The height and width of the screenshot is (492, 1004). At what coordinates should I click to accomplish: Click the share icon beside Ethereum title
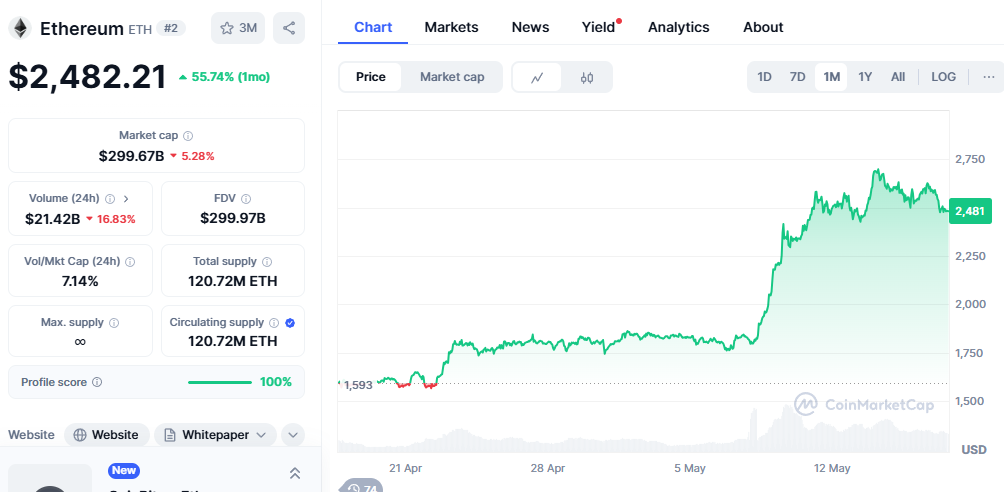[289, 28]
